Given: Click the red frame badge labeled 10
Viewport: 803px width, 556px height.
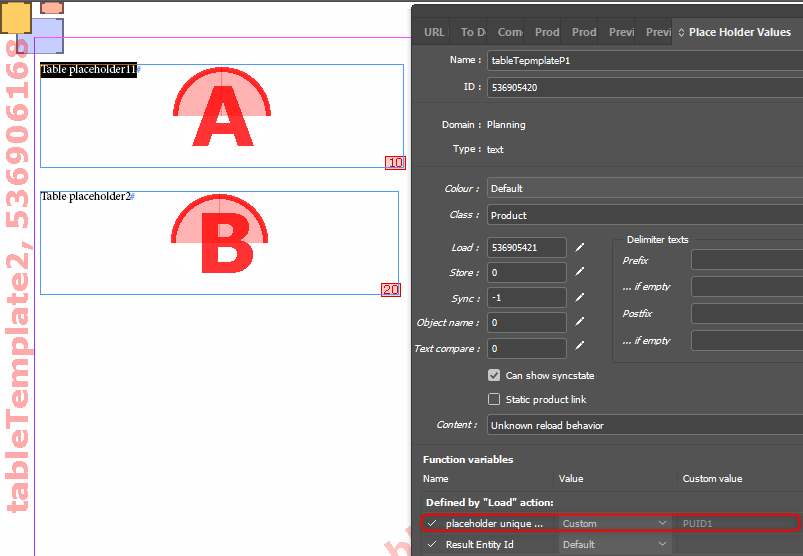Looking at the screenshot, I should click(395, 163).
